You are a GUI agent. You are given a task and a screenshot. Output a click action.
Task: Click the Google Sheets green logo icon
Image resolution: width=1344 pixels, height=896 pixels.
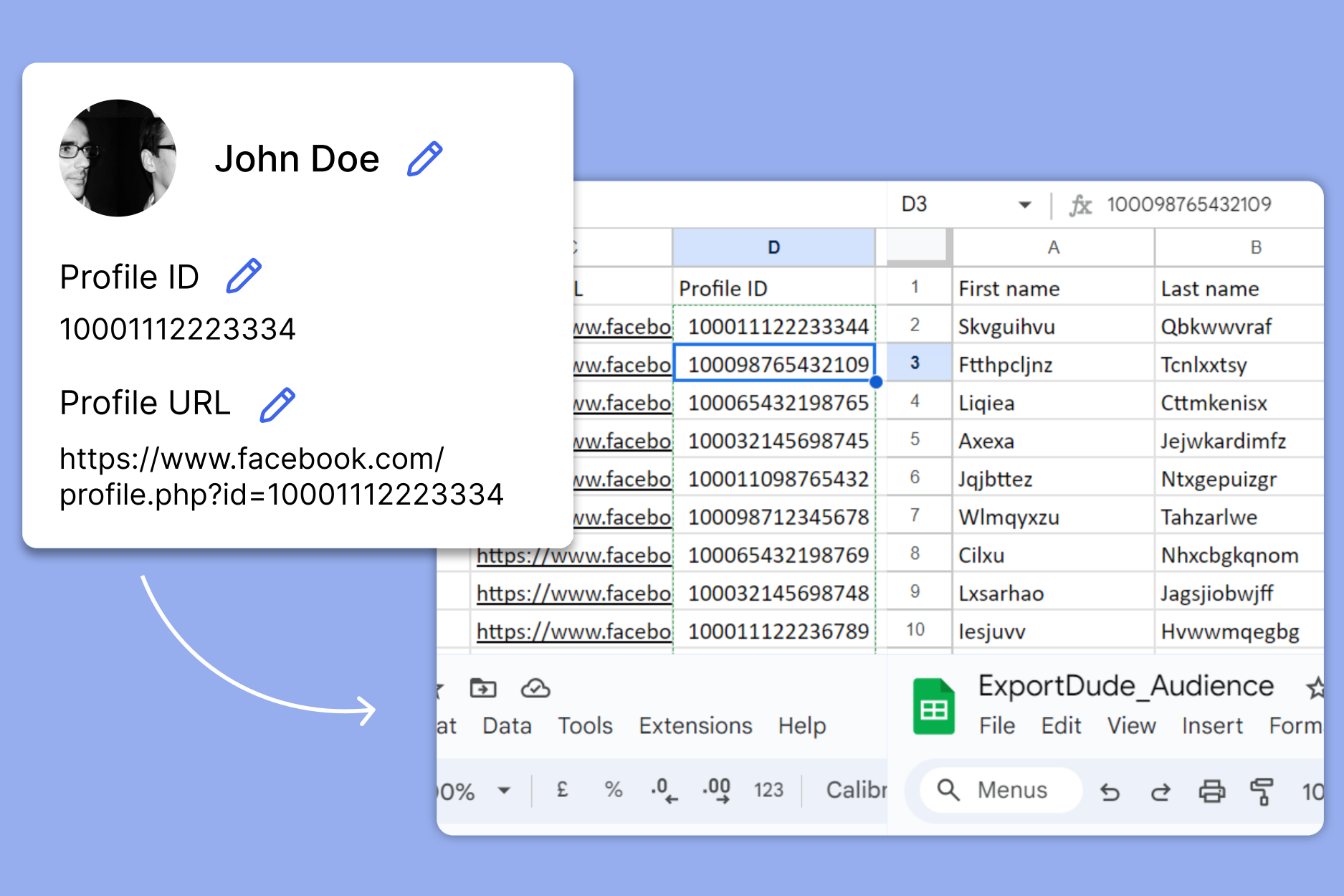pos(933,707)
